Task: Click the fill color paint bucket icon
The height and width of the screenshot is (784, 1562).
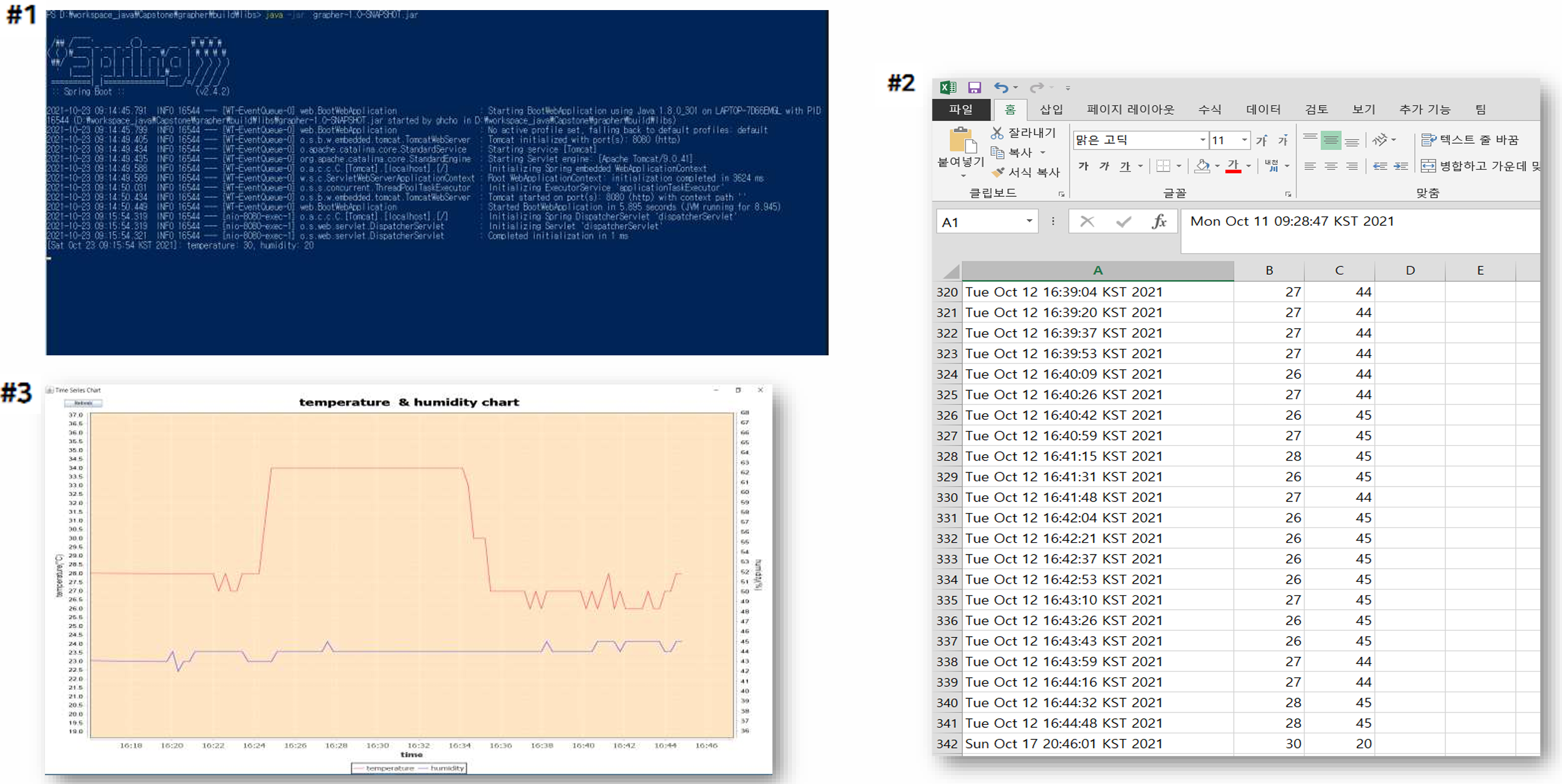Action: tap(1201, 166)
